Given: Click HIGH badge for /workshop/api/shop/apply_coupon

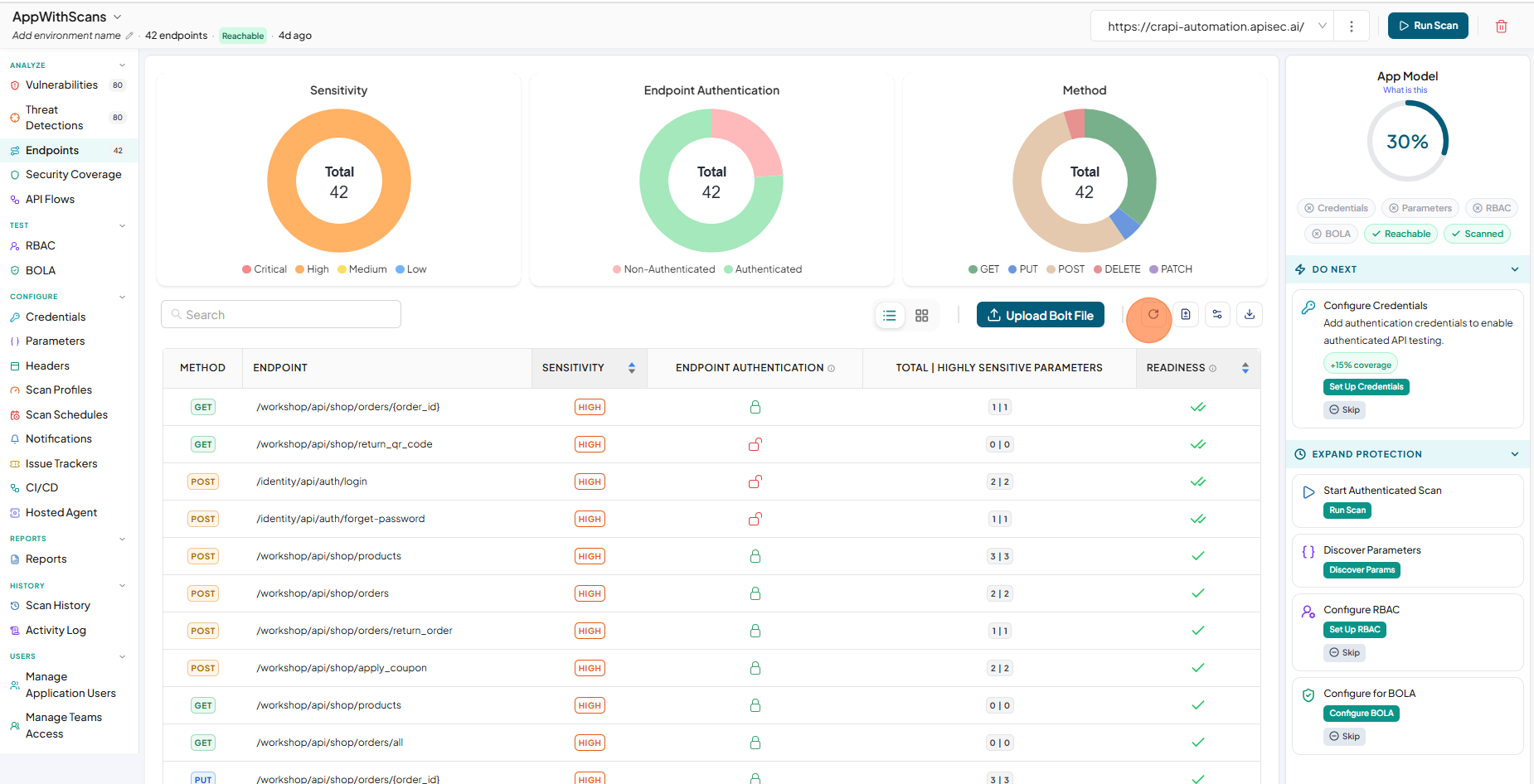Looking at the screenshot, I should 590,668.
